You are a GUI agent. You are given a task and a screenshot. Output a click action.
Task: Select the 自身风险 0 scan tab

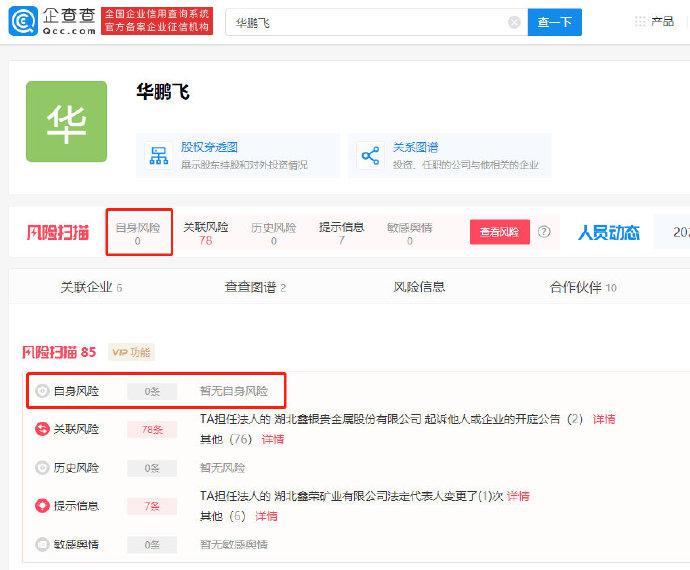point(138,233)
